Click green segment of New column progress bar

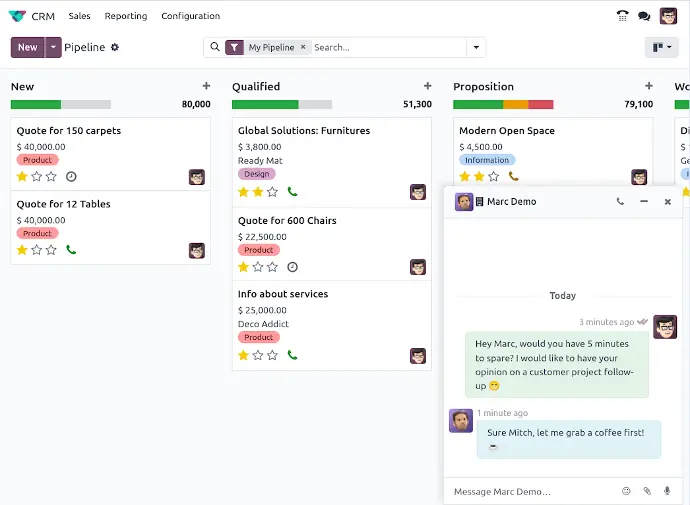click(36, 104)
